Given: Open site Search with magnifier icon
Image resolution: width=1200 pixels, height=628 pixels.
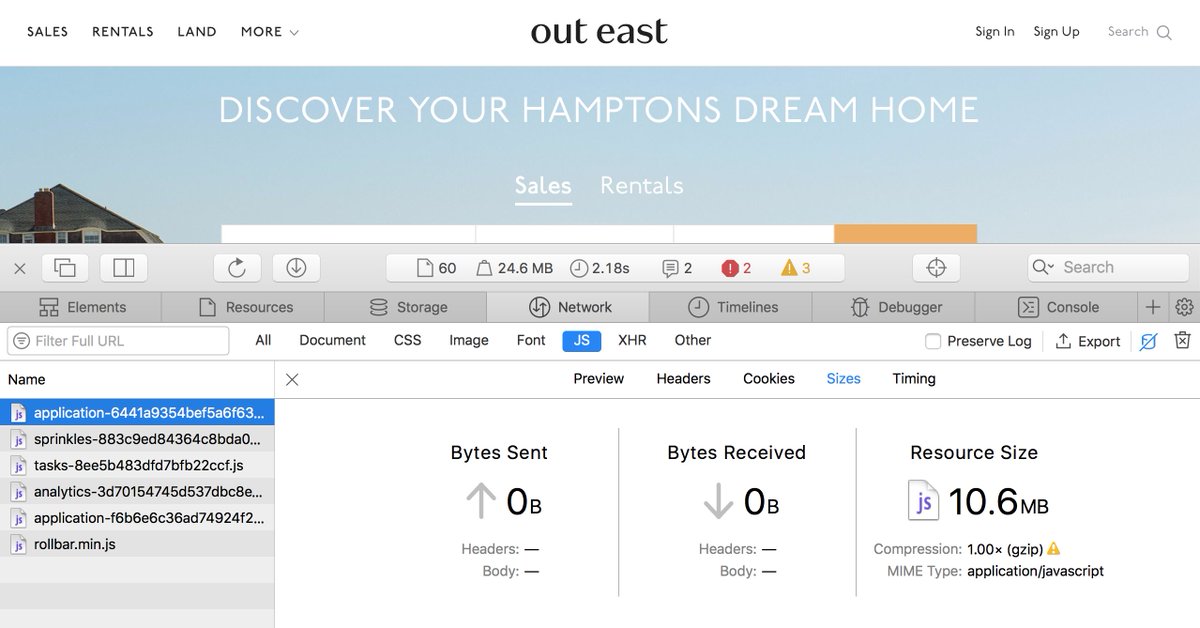Looking at the screenshot, I should tap(1139, 32).
